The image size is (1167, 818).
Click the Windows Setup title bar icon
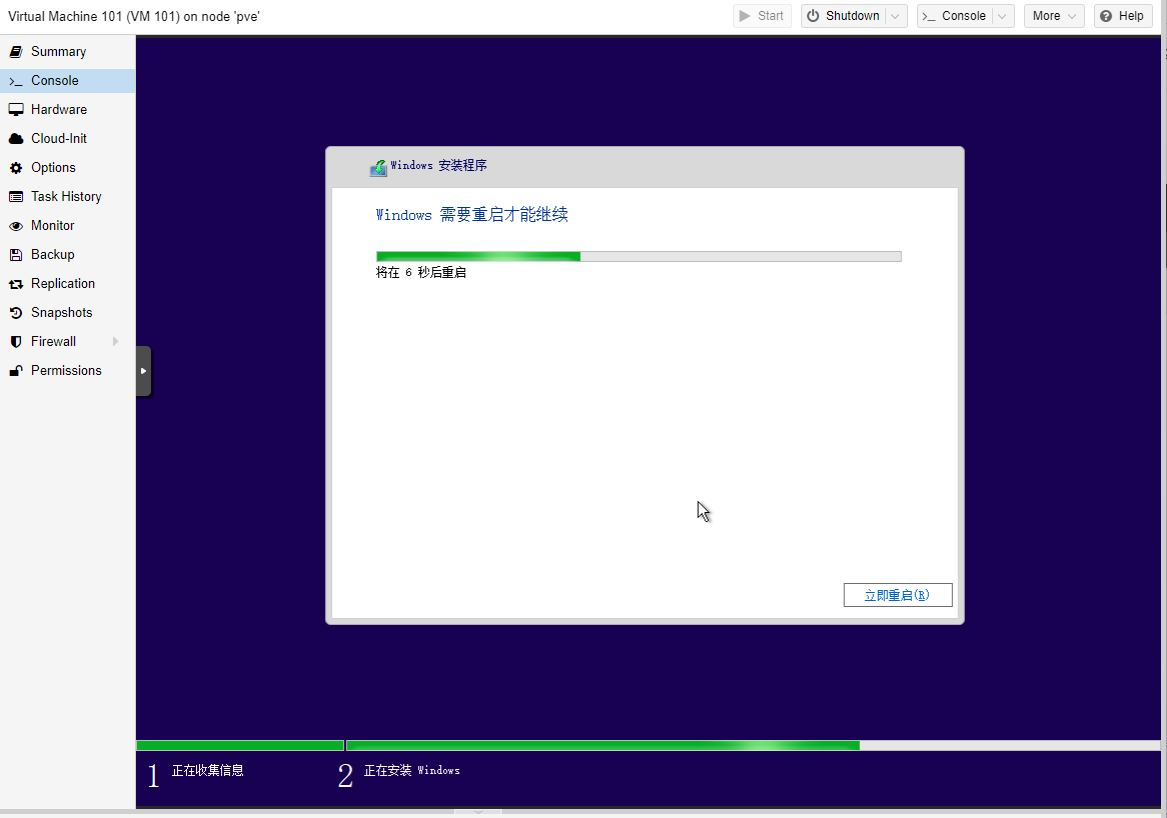pos(378,167)
